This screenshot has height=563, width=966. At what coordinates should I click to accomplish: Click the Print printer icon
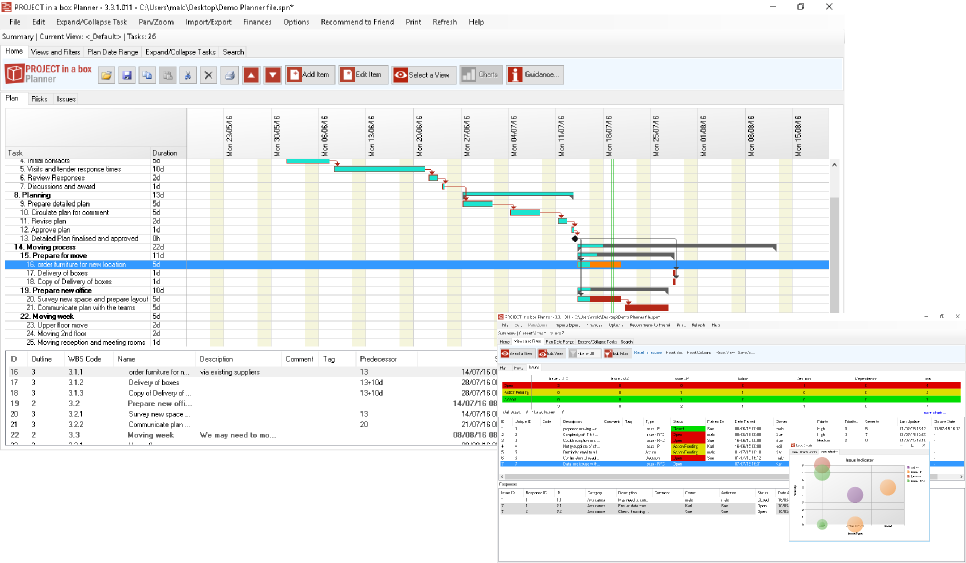229,75
